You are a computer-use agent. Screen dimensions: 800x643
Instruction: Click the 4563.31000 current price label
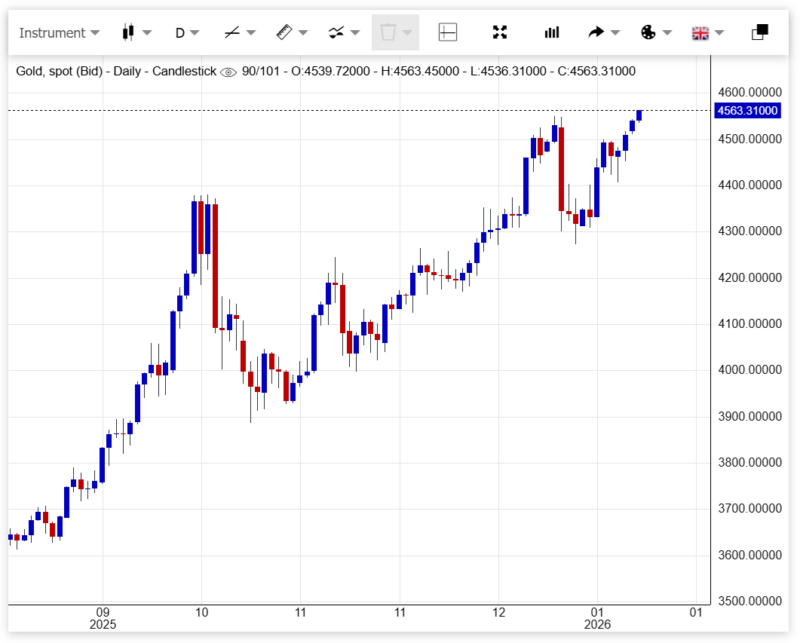[747, 111]
